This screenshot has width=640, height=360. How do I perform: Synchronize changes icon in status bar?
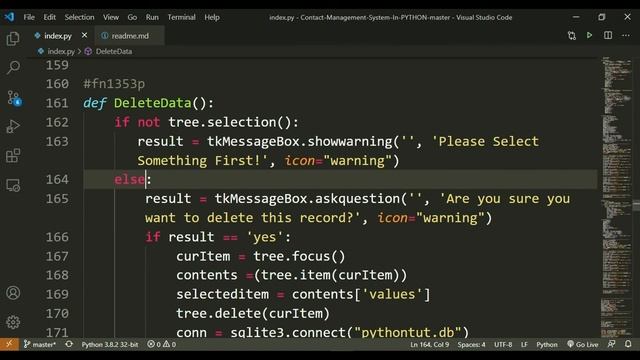tap(69, 344)
